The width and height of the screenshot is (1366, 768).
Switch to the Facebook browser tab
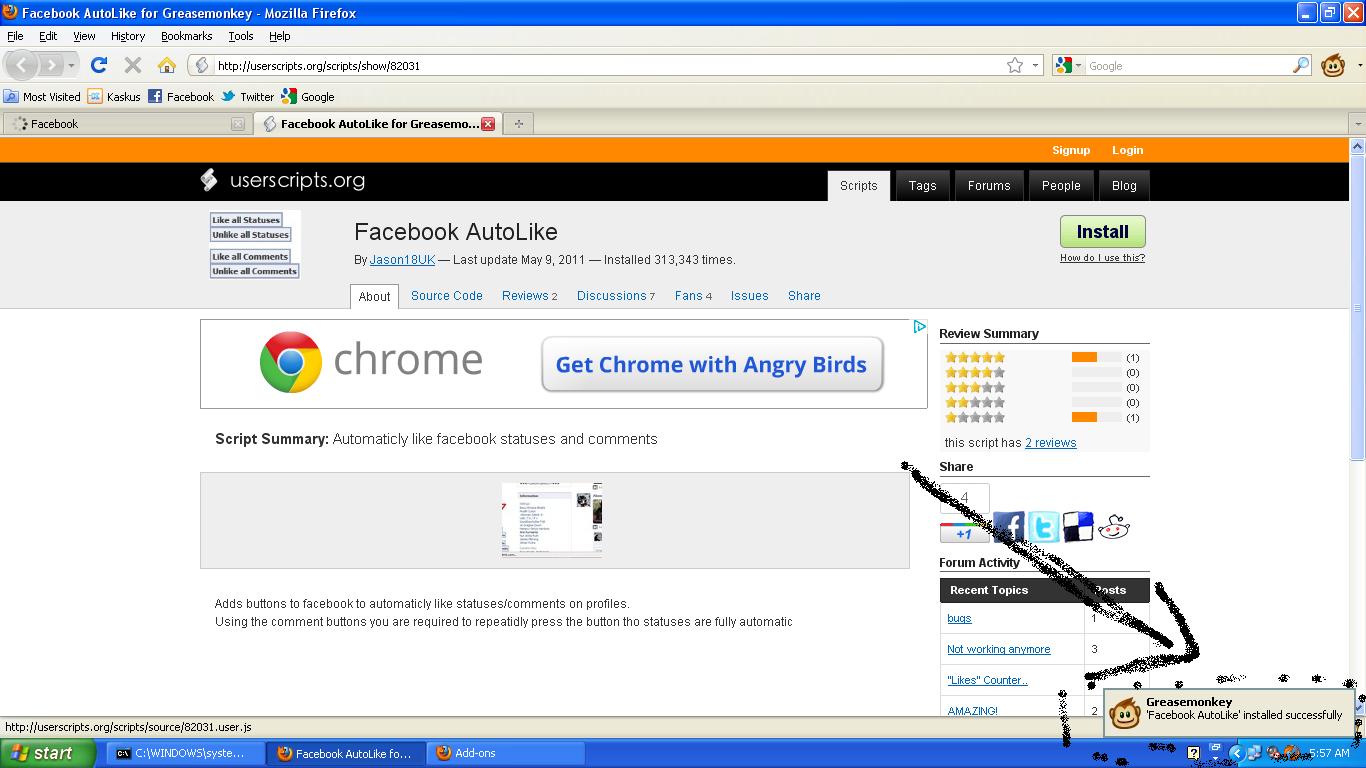(x=126, y=124)
